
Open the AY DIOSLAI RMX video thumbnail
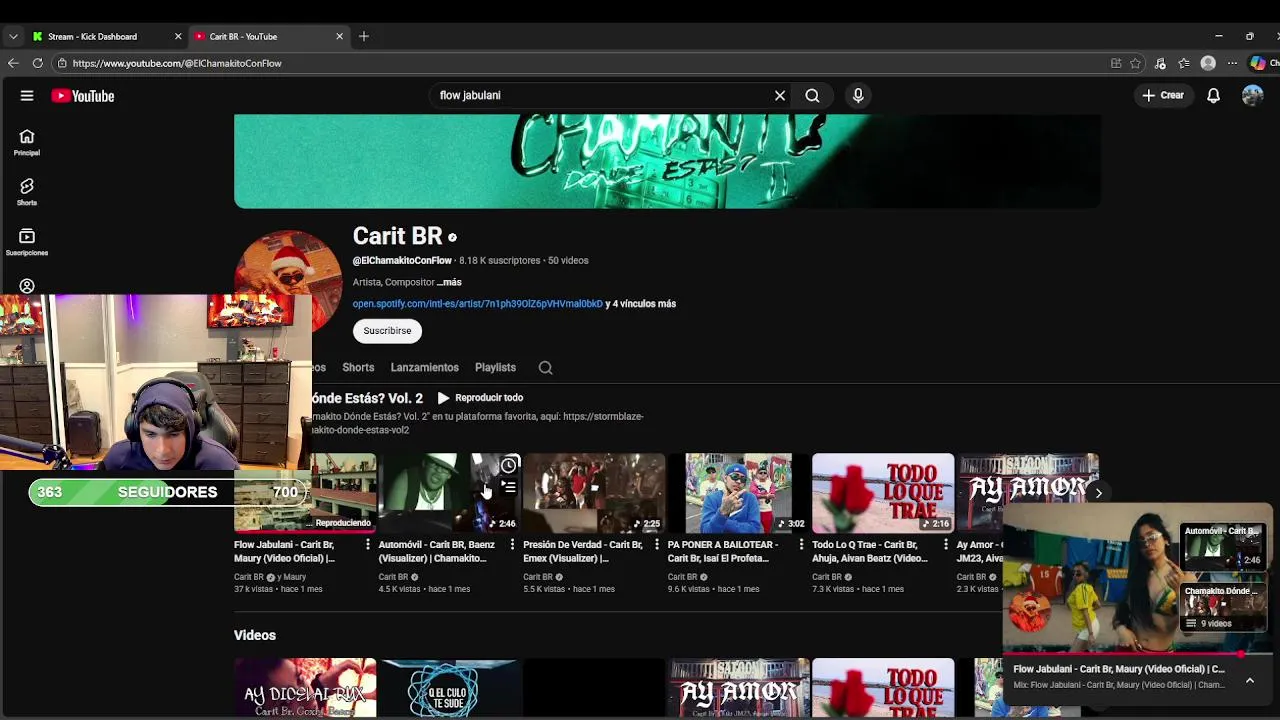pyautogui.click(x=305, y=688)
